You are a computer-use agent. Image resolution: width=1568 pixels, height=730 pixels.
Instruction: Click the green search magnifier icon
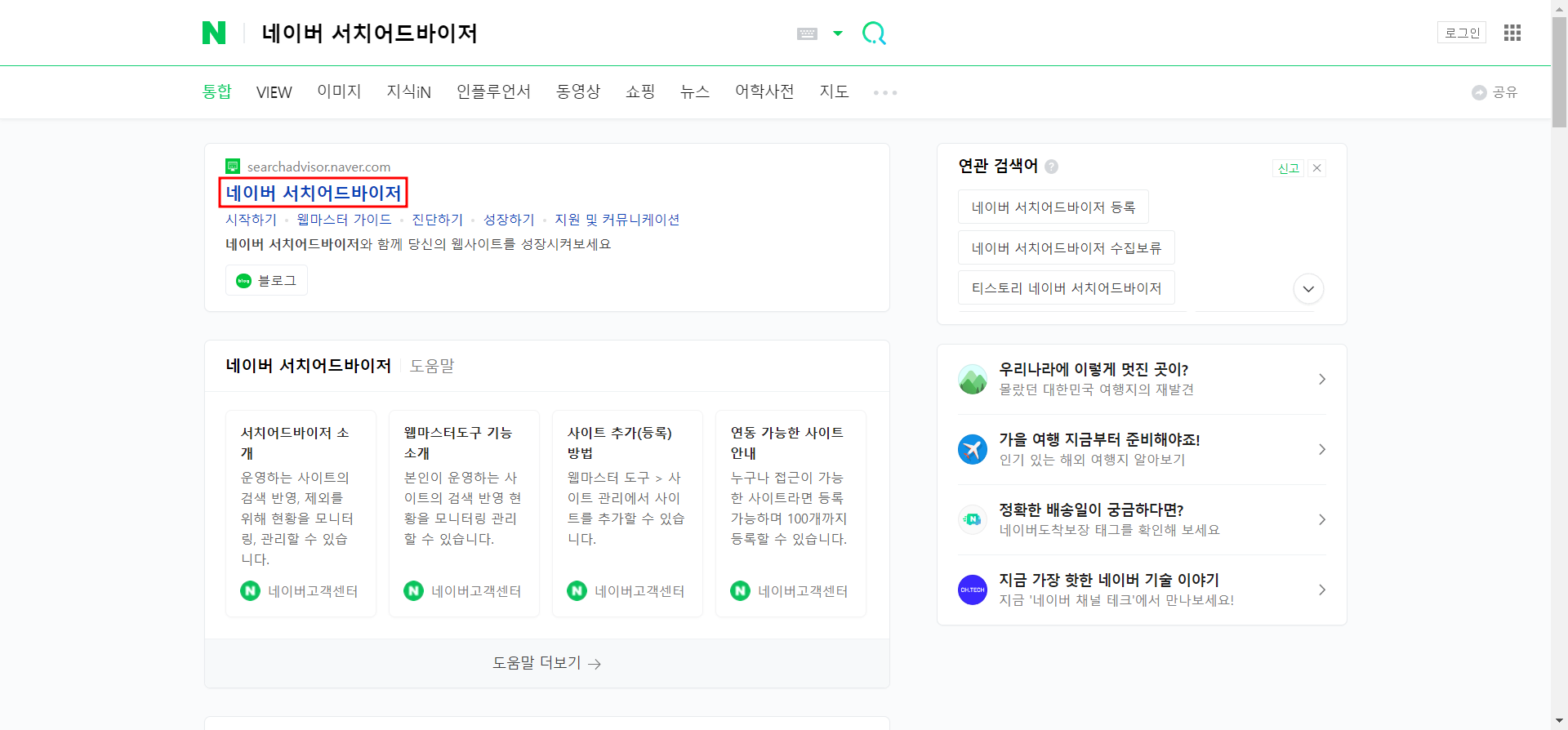coord(874,33)
